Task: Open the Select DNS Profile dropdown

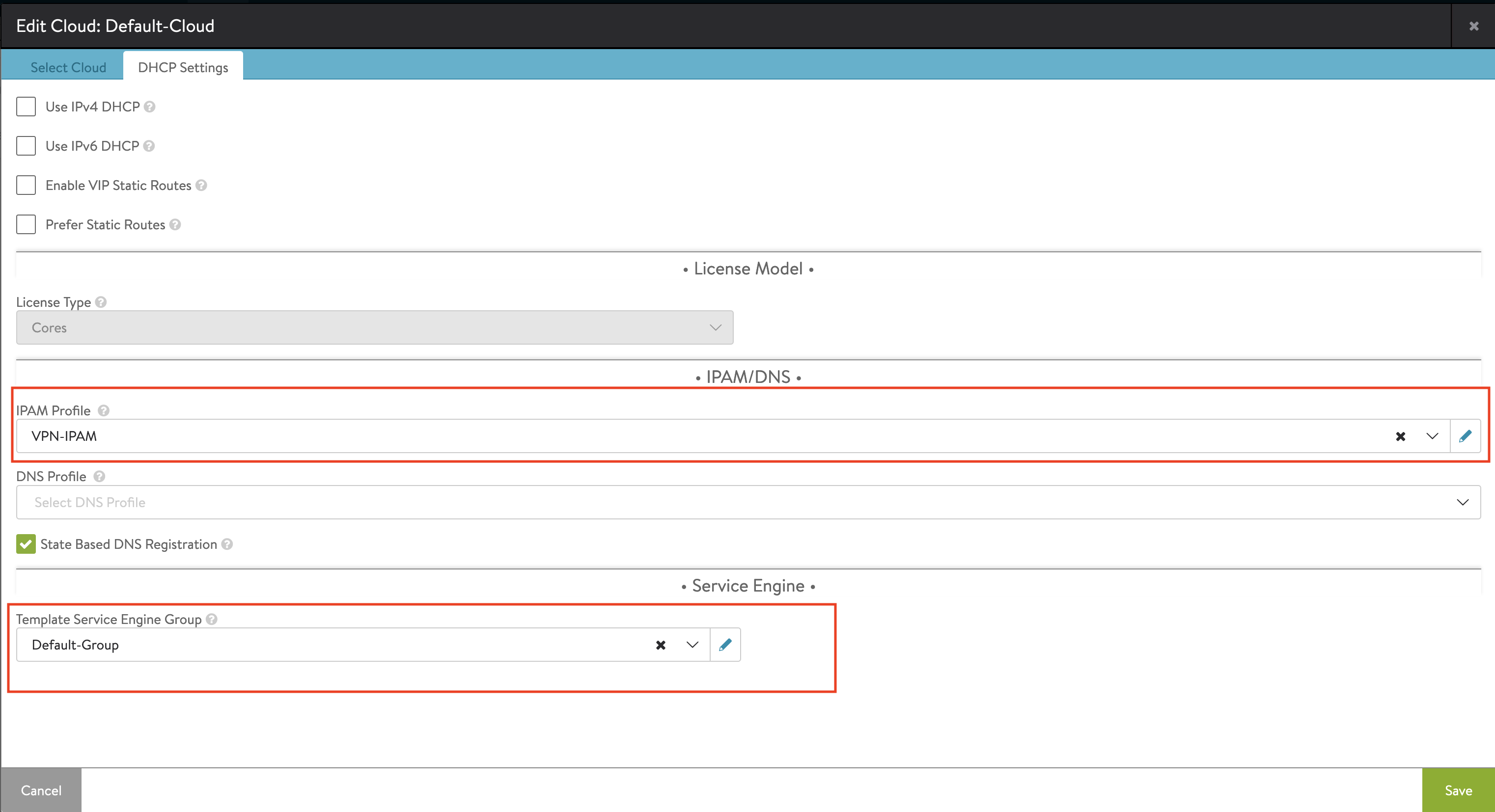Action: (748, 501)
